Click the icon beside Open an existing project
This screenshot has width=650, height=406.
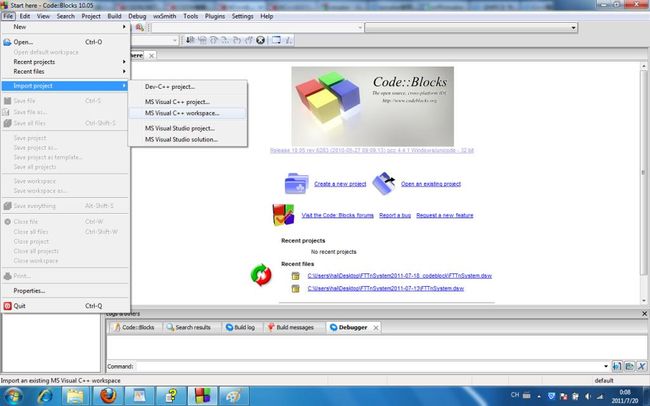point(384,183)
